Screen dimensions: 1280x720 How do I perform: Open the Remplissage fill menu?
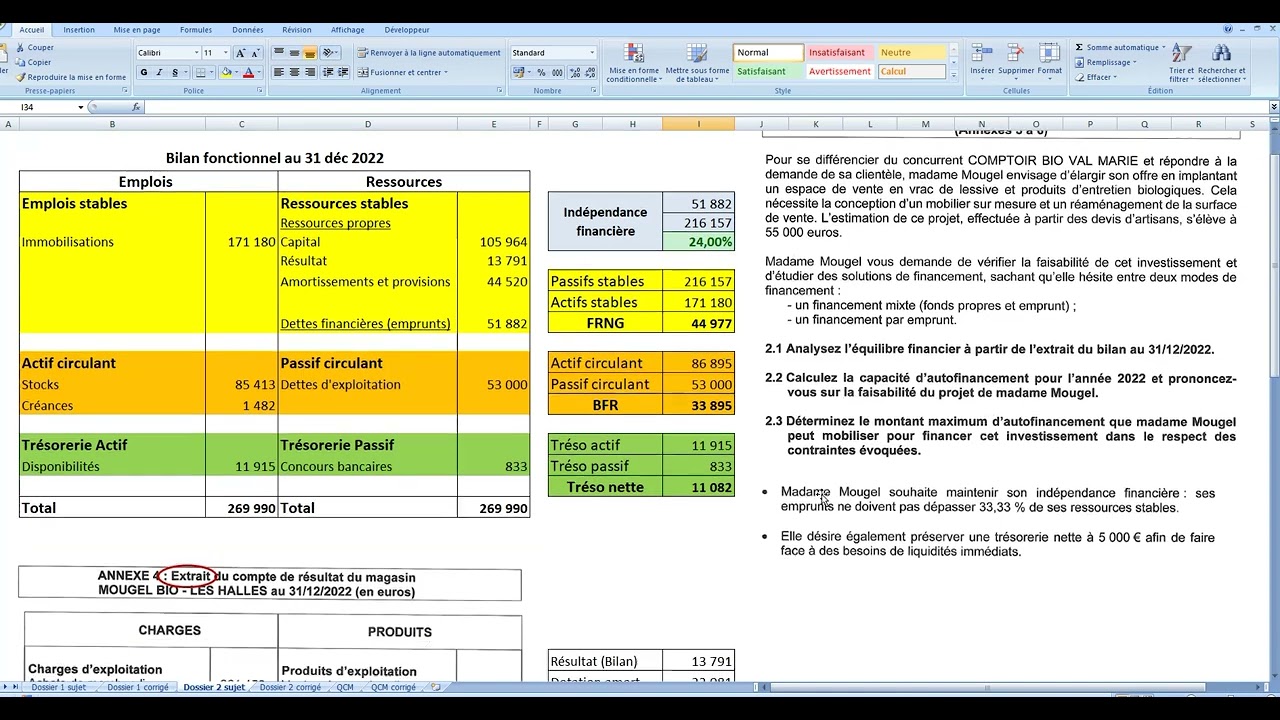pyautogui.click(x=1104, y=62)
